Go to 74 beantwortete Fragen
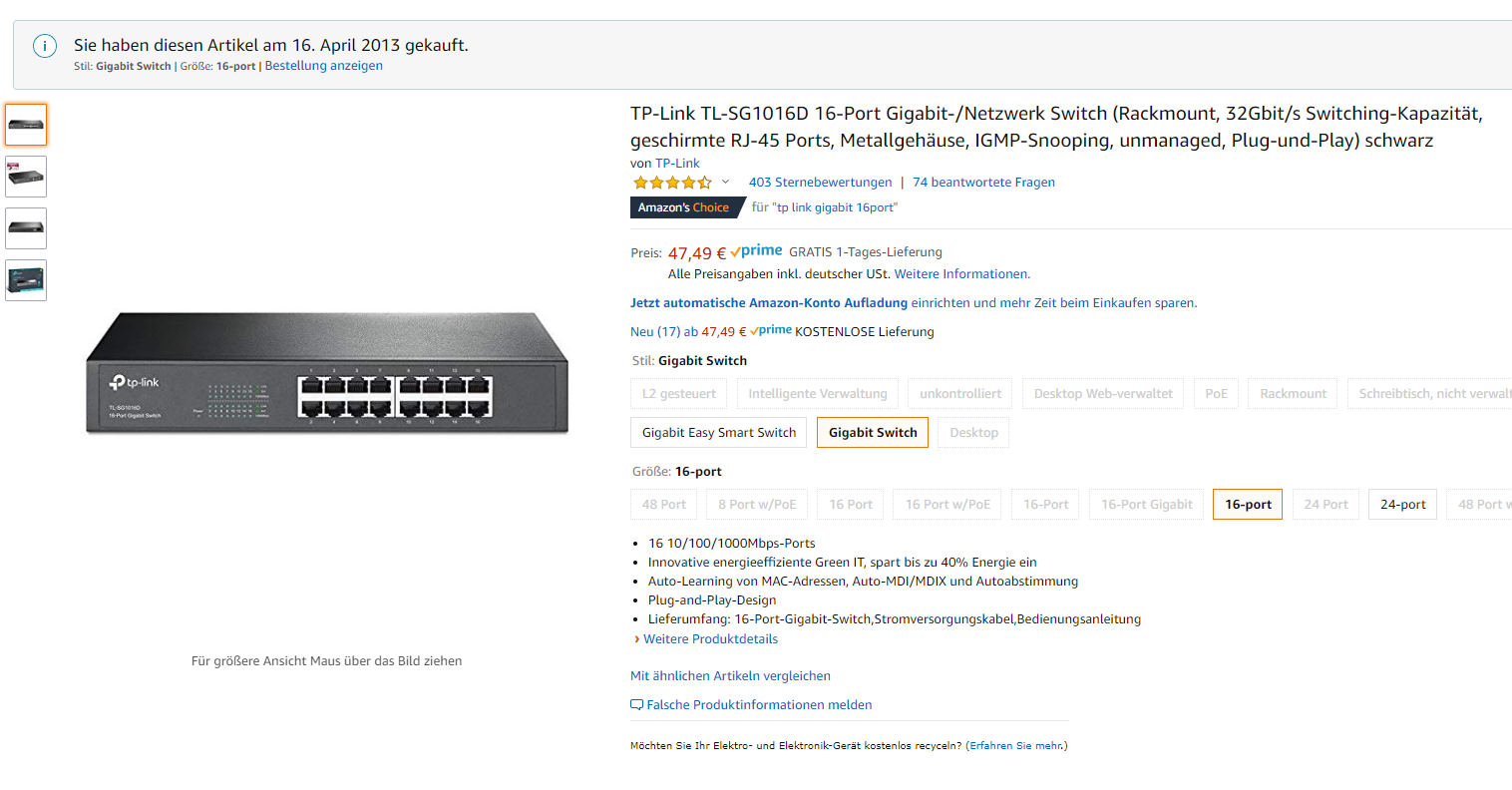Screen dimensions: 1512x790 [983, 183]
